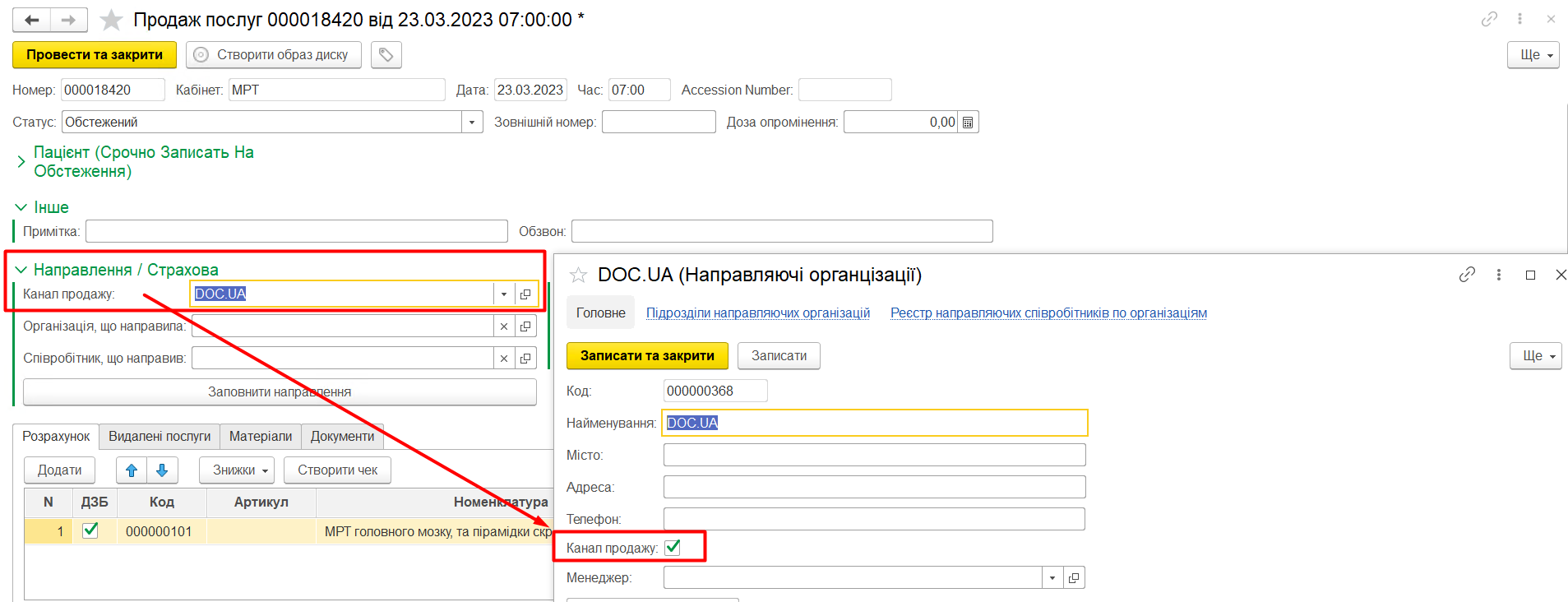1568x602 pixels.
Task: Click the back navigation arrow
Action: (32, 20)
